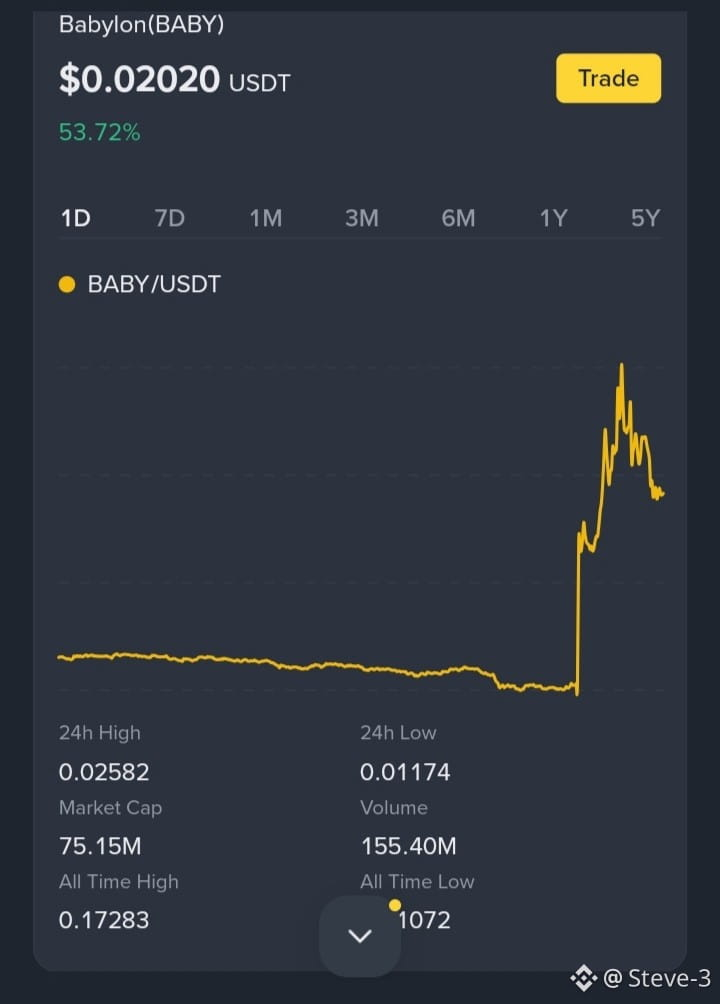Switch to the 7D chart range
Screen dimensions: 720x1004
pyautogui.click(x=170, y=218)
